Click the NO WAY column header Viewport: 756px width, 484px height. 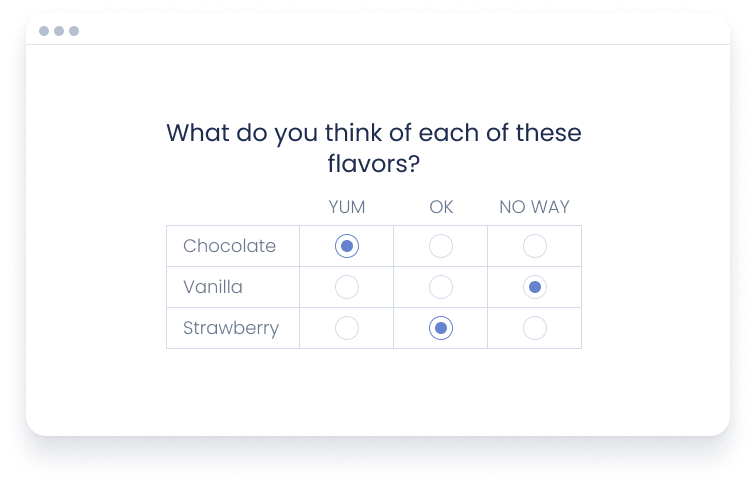[x=534, y=207]
